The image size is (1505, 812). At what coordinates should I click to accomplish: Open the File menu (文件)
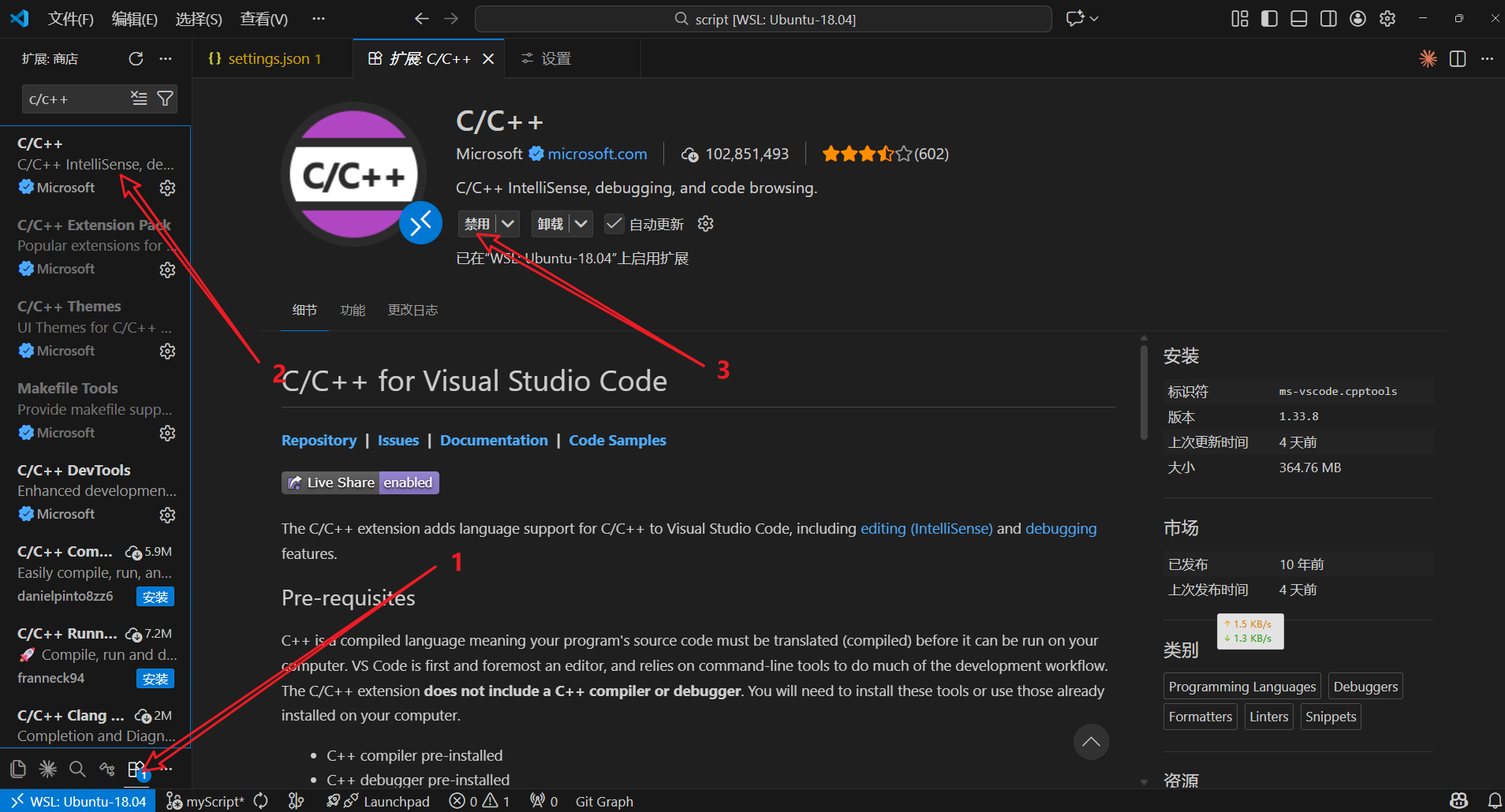tap(71, 19)
